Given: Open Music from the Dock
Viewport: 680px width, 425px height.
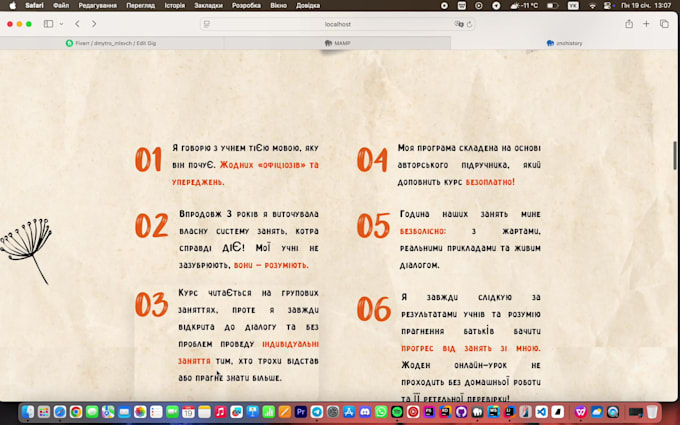Looking at the screenshot, I should pyautogui.click(x=220, y=412).
